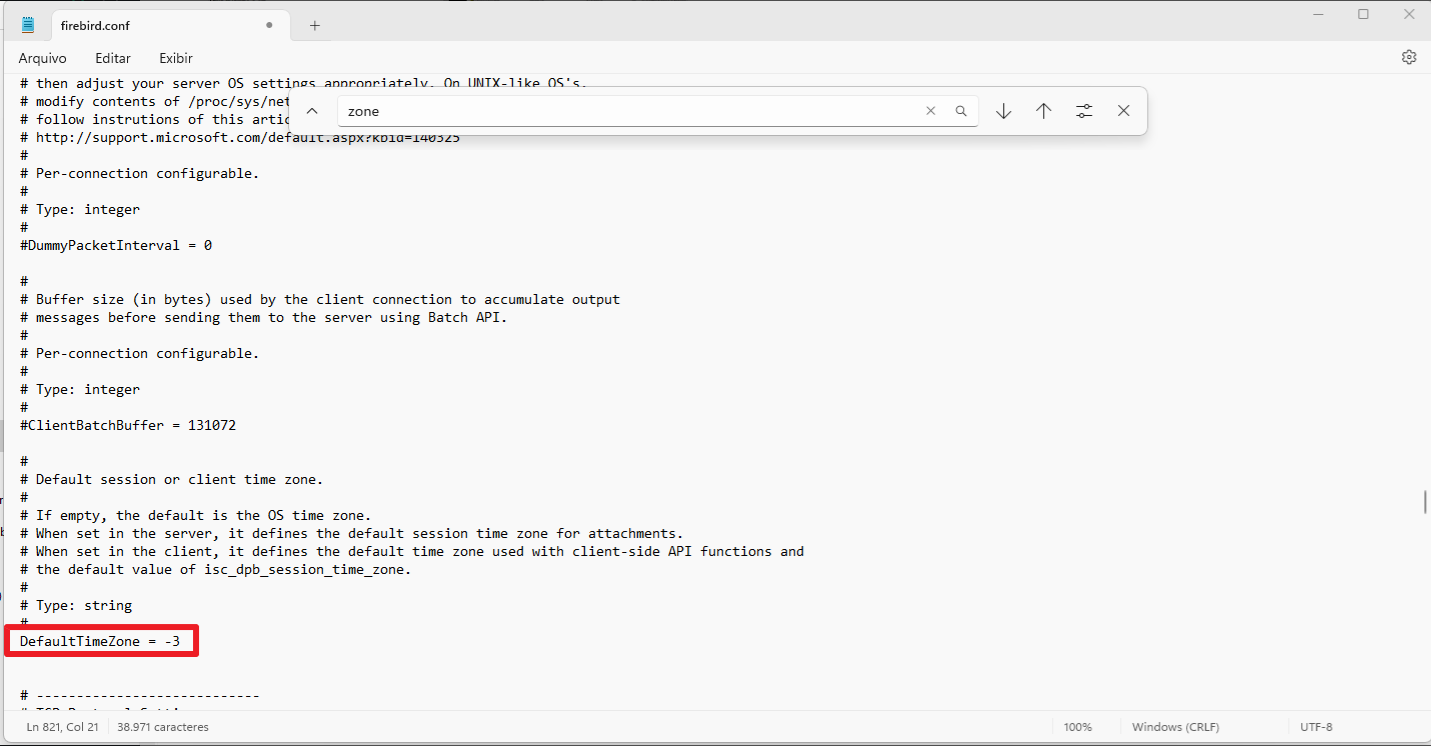1431x746 pixels.
Task: Find previous match with up arrow
Action: [x=1044, y=111]
